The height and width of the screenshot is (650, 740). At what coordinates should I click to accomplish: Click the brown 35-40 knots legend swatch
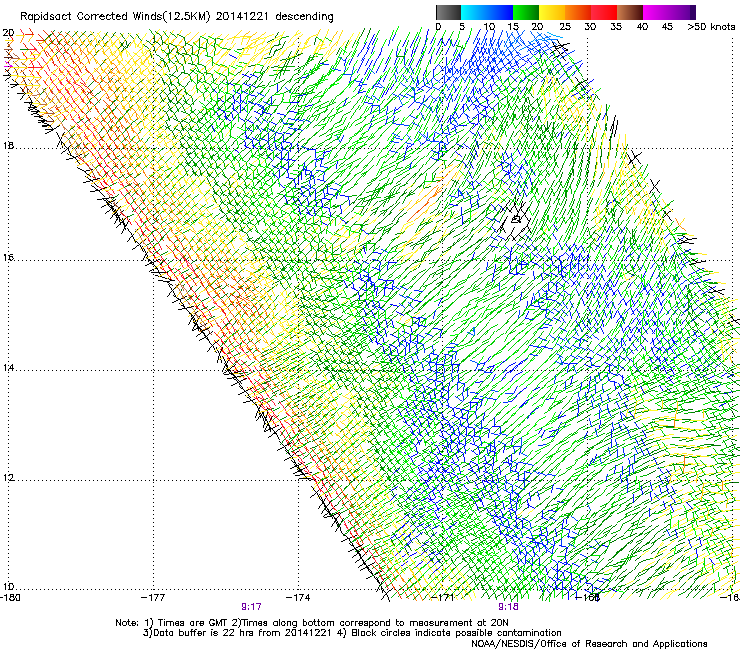tap(630, 12)
